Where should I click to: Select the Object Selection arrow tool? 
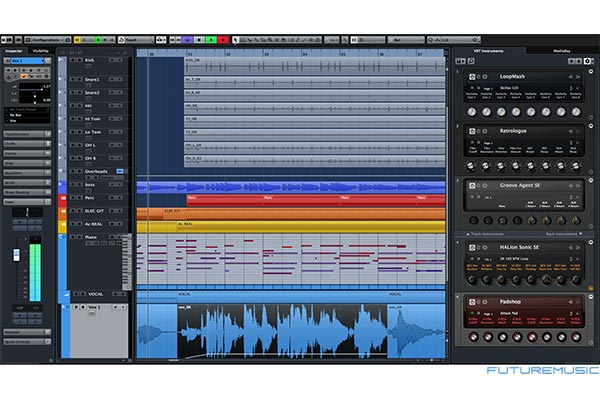(x=235, y=40)
